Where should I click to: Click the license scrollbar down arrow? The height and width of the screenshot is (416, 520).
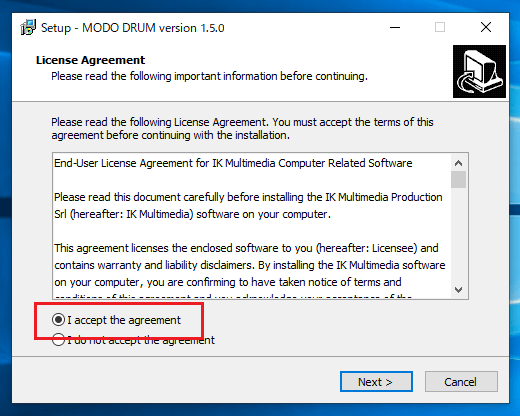459,289
